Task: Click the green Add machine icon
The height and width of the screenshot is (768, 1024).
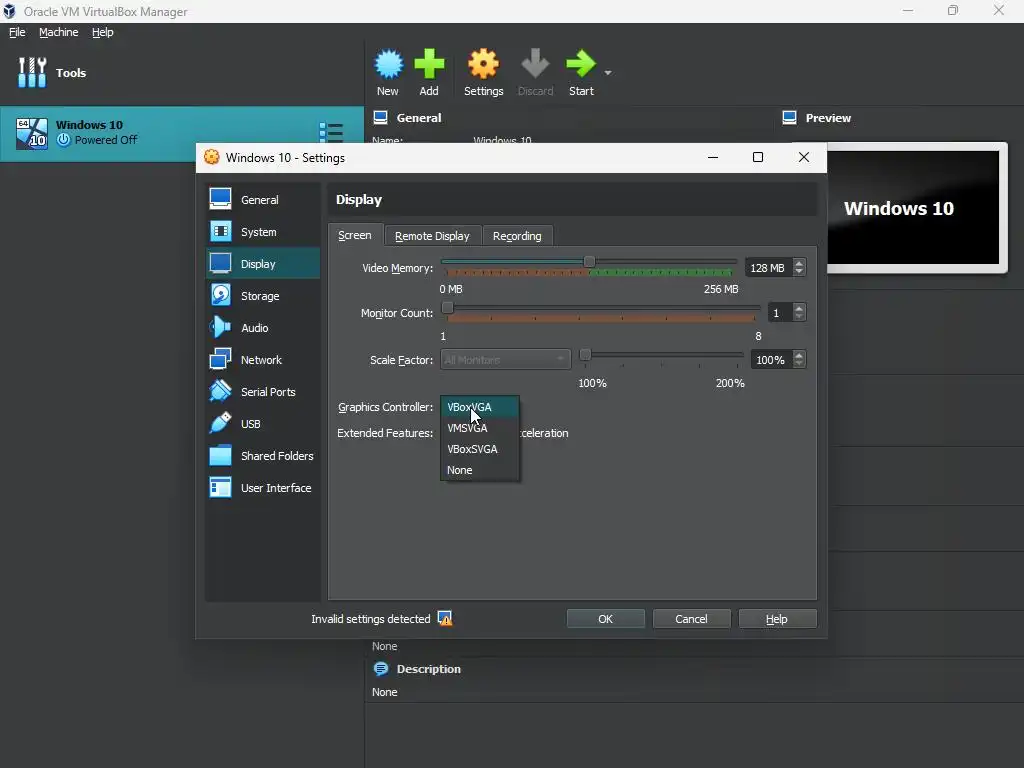Action: click(x=429, y=64)
